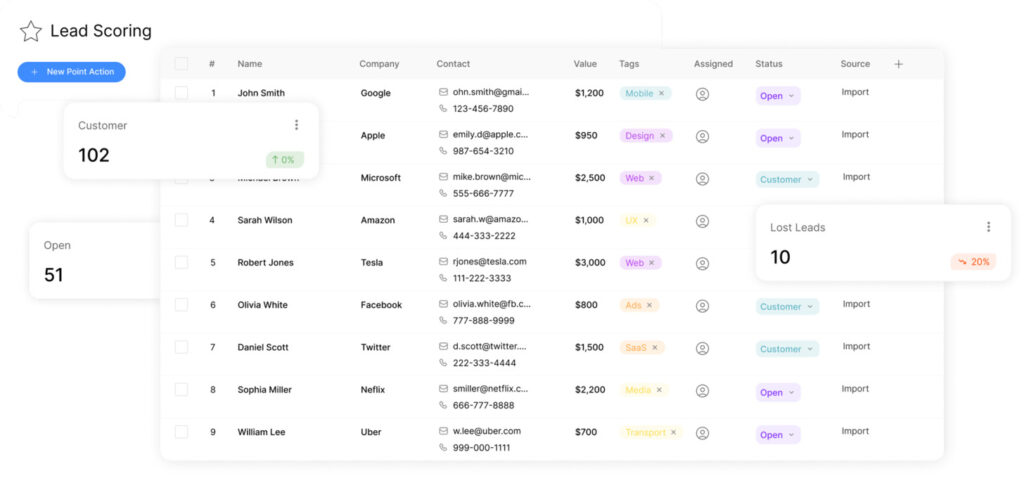Select the checkbox for William Lee
This screenshot has height=478, width=1024.
(x=181, y=432)
